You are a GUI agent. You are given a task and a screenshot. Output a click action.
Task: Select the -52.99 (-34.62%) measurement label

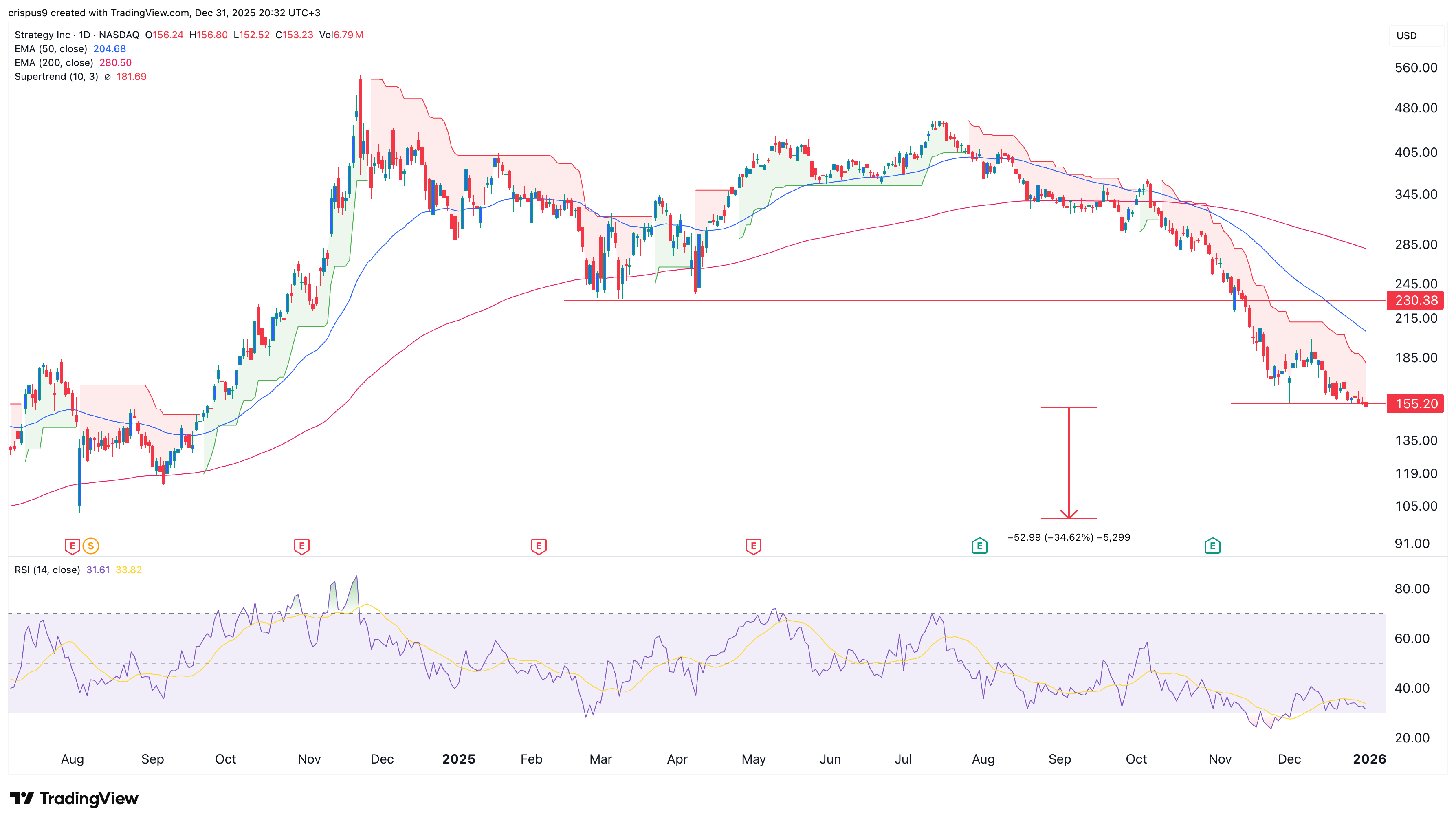tap(1068, 537)
